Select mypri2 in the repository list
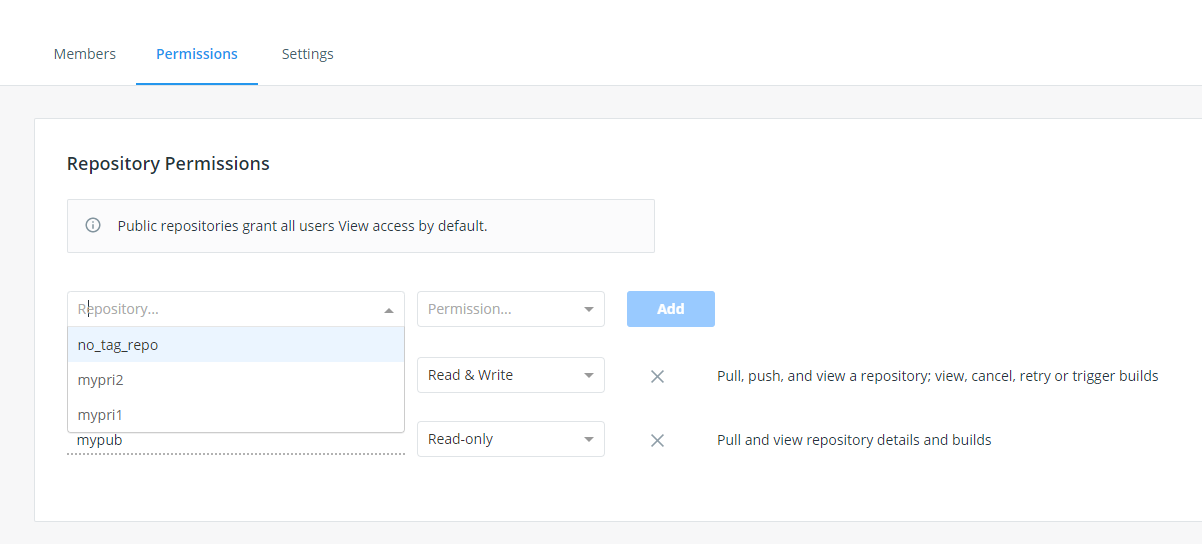 coord(101,380)
